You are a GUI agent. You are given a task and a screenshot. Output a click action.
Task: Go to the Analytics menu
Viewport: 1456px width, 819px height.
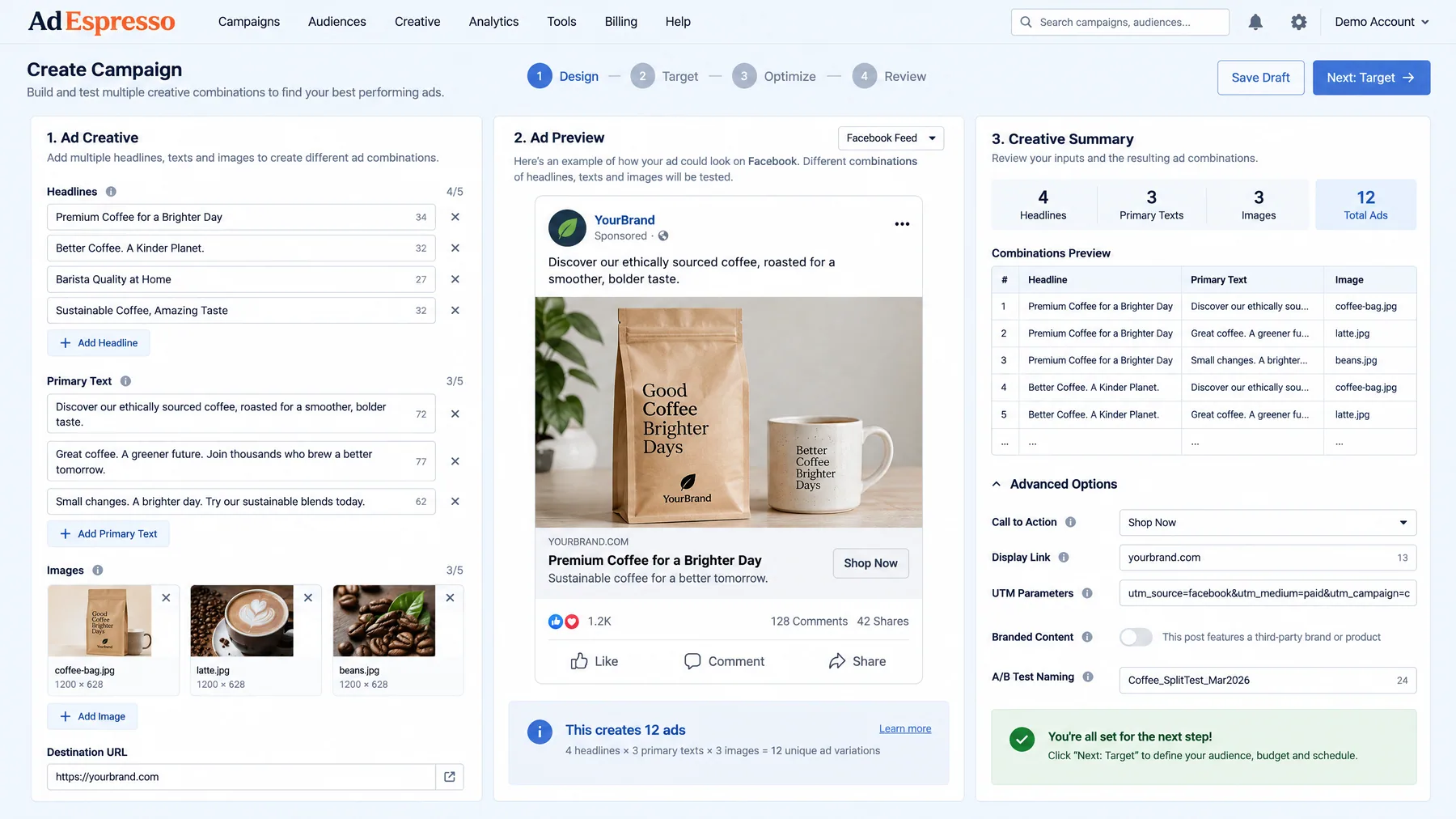(493, 22)
